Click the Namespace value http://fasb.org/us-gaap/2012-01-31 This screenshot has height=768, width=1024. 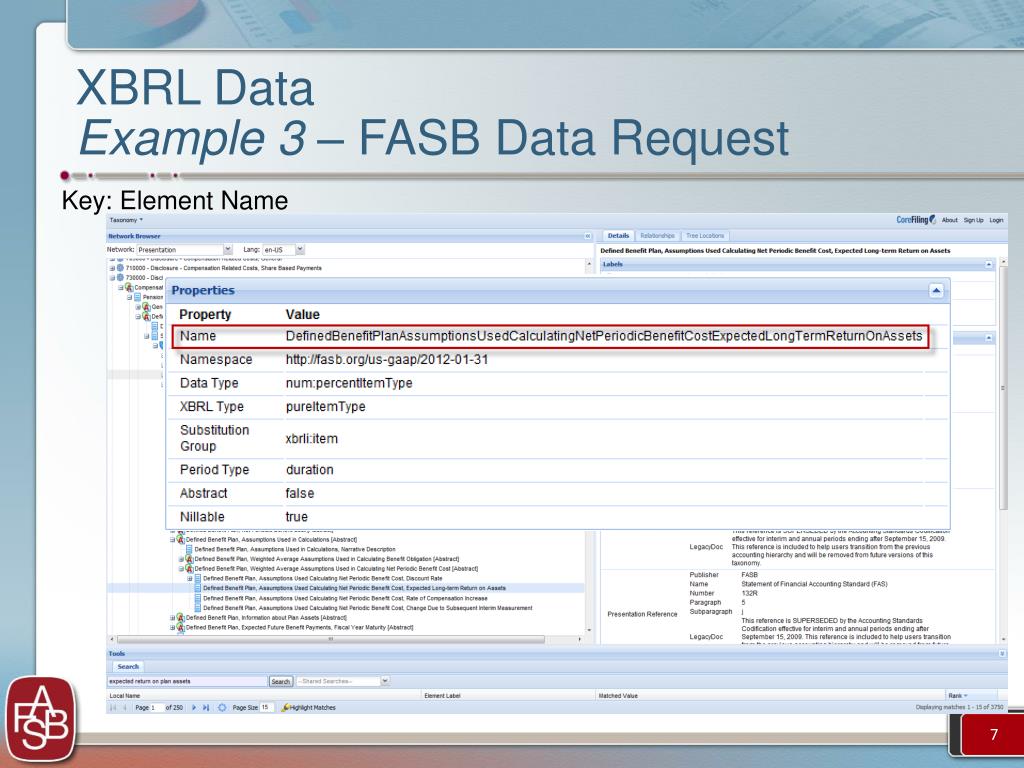[387, 360]
